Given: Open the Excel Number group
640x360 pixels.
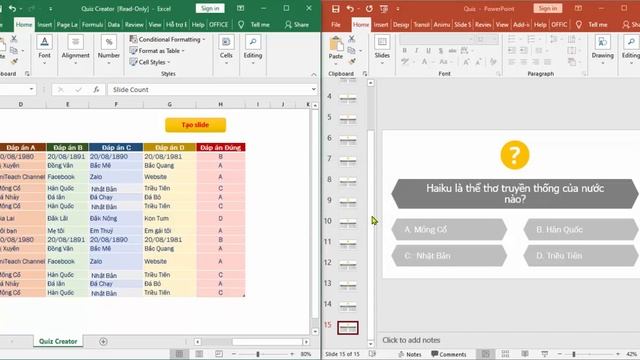Looking at the screenshot, I should click(x=109, y=50).
